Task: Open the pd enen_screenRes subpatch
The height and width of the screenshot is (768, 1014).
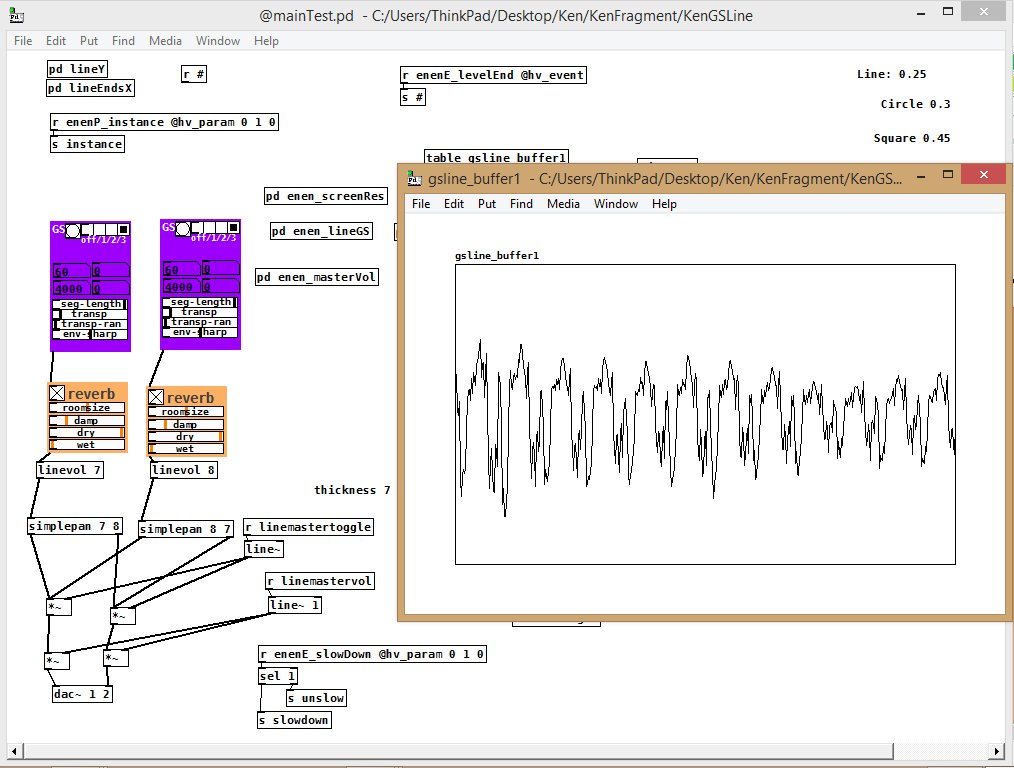Action: [325, 196]
